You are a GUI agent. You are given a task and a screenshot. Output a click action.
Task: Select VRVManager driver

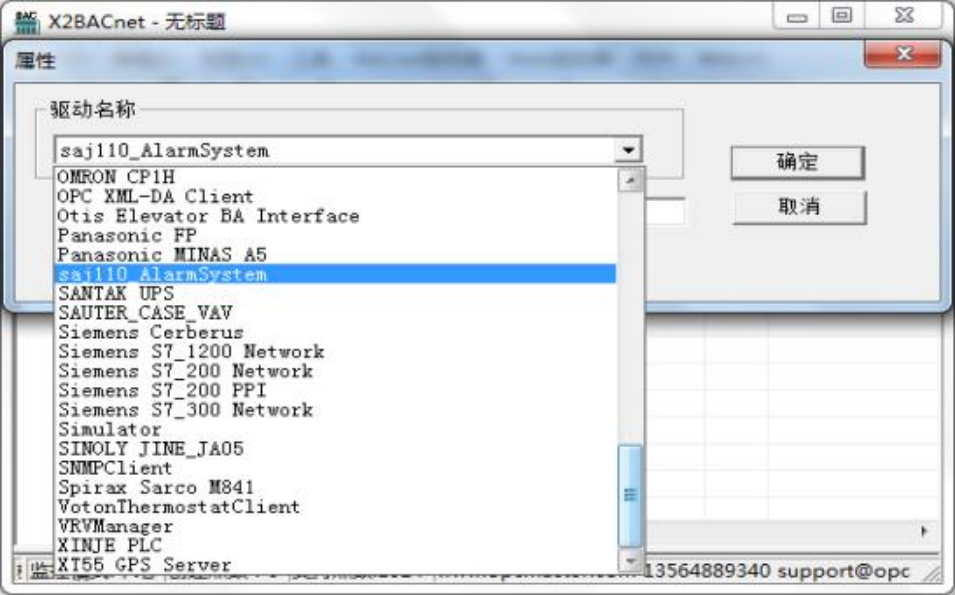336,526
